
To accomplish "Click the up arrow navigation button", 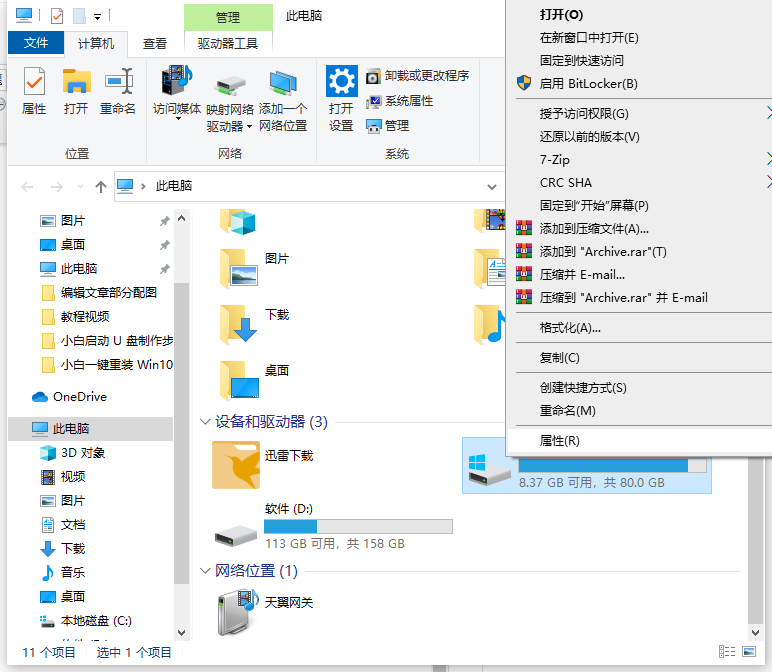I will (x=101, y=187).
